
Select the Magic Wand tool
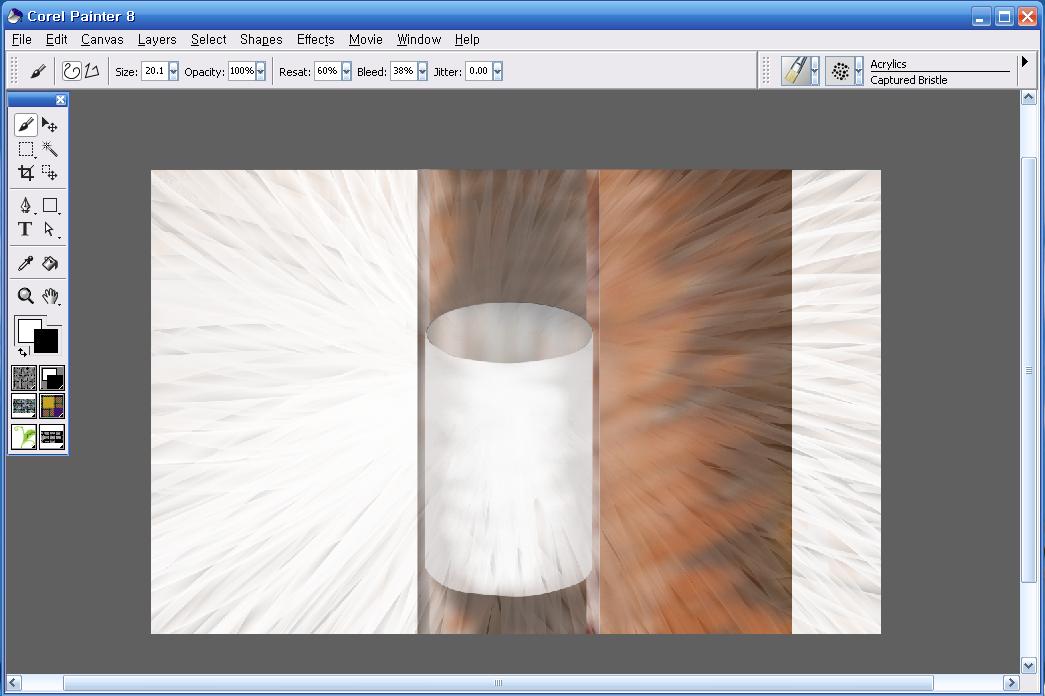[x=50, y=149]
